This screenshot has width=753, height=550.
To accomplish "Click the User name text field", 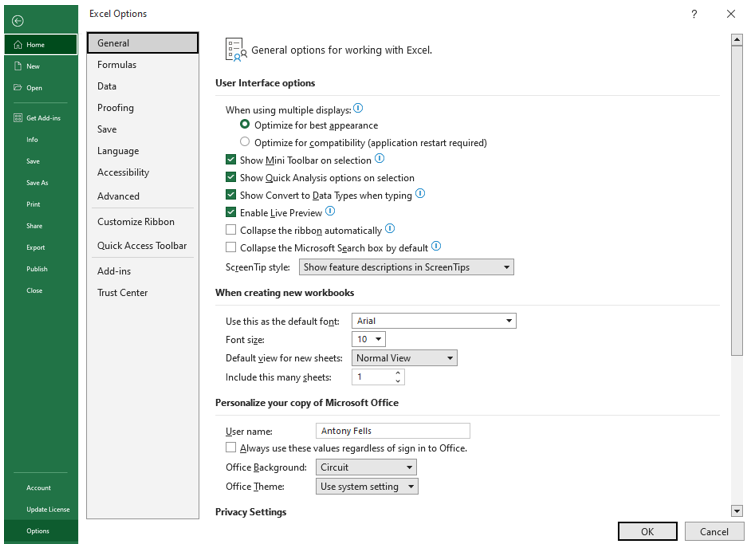I will pos(392,431).
